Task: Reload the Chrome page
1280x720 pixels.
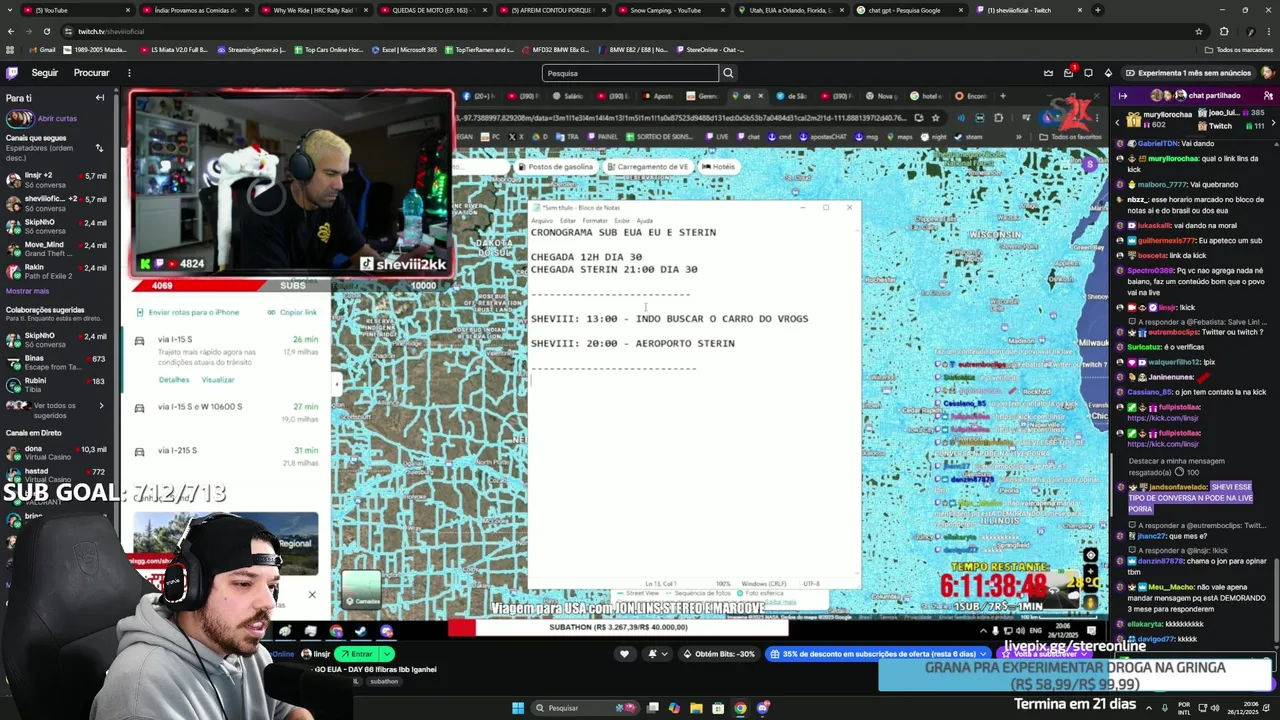Action: 46,31
